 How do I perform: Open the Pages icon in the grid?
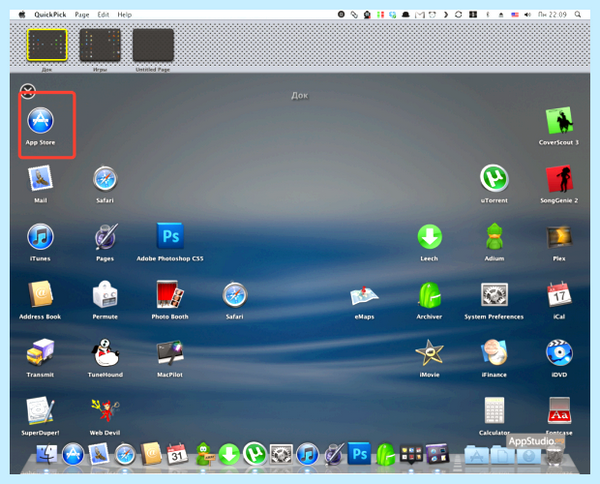pos(106,236)
